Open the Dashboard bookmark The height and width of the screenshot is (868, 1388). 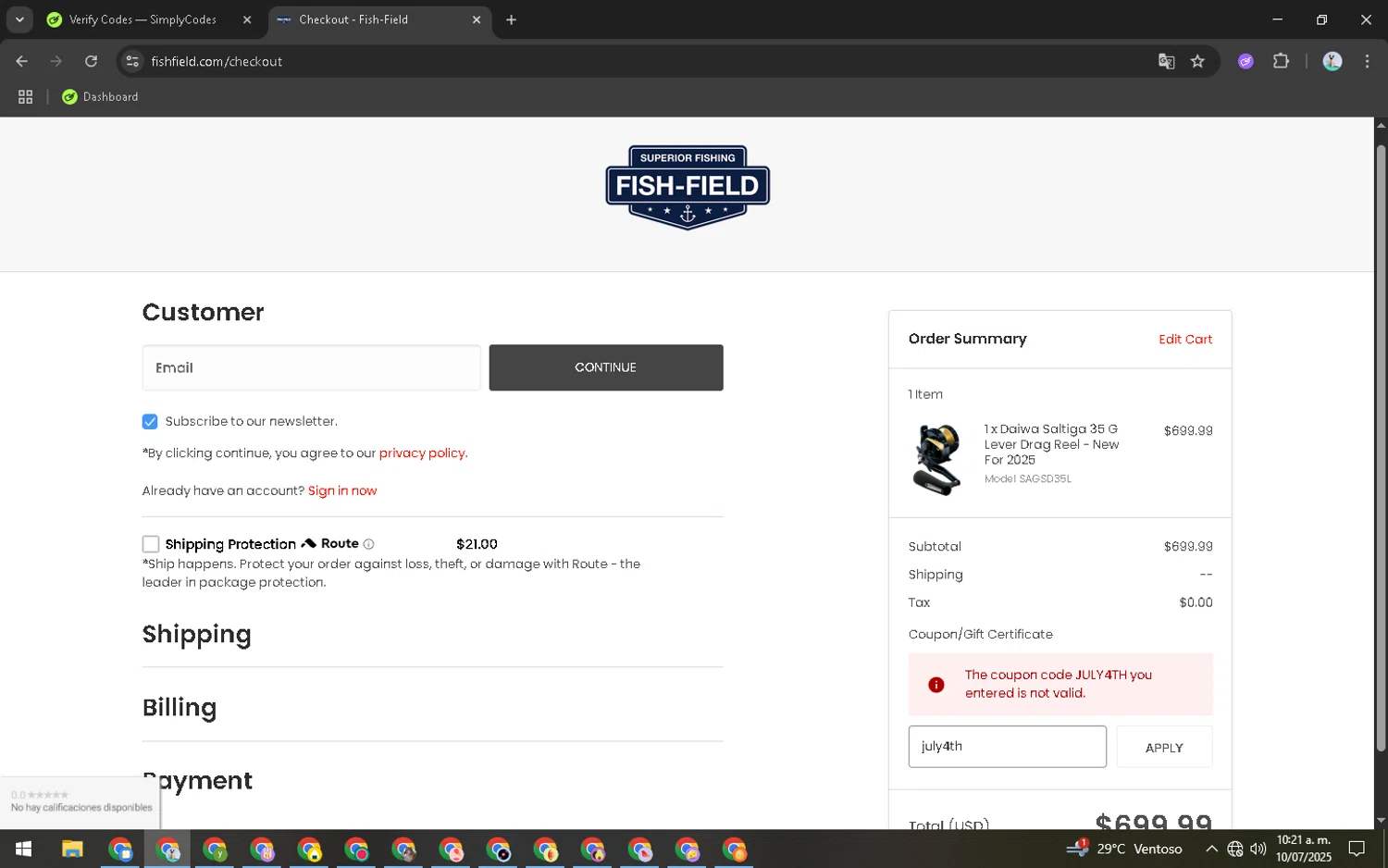click(100, 96)
